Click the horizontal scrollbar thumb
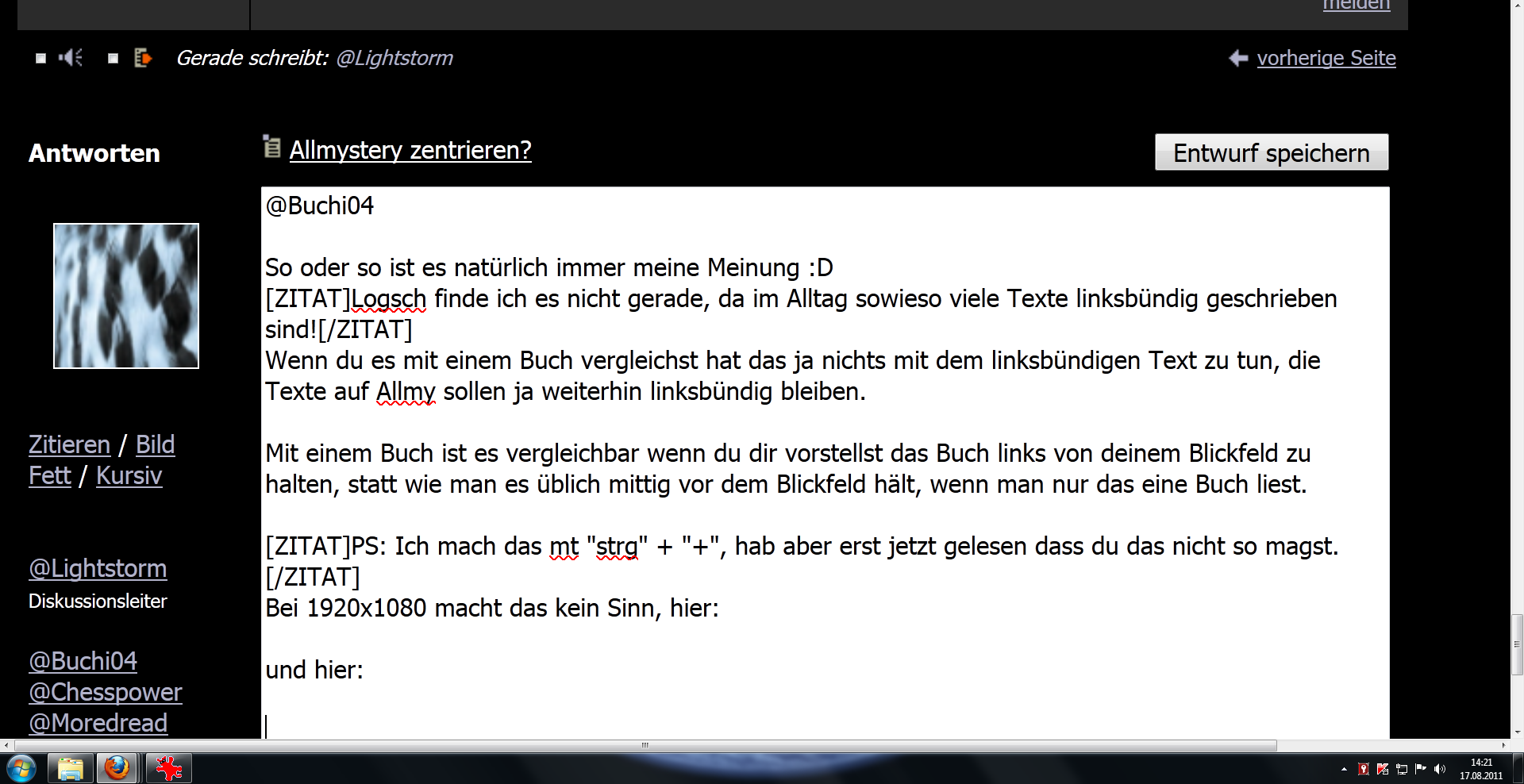1524x784 pixels. [645, 745]
